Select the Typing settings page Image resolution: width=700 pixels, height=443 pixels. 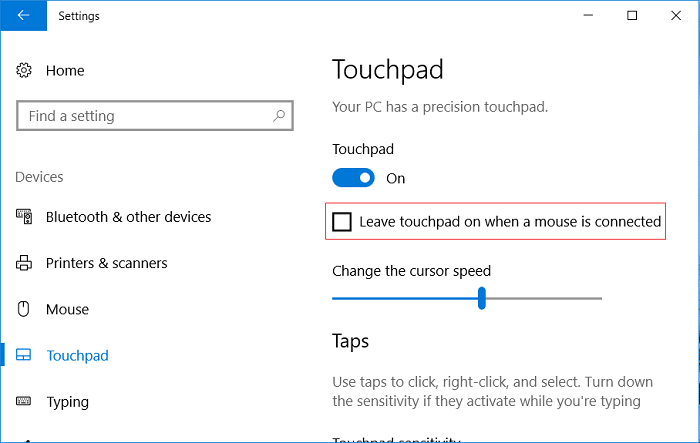(67, 402)
